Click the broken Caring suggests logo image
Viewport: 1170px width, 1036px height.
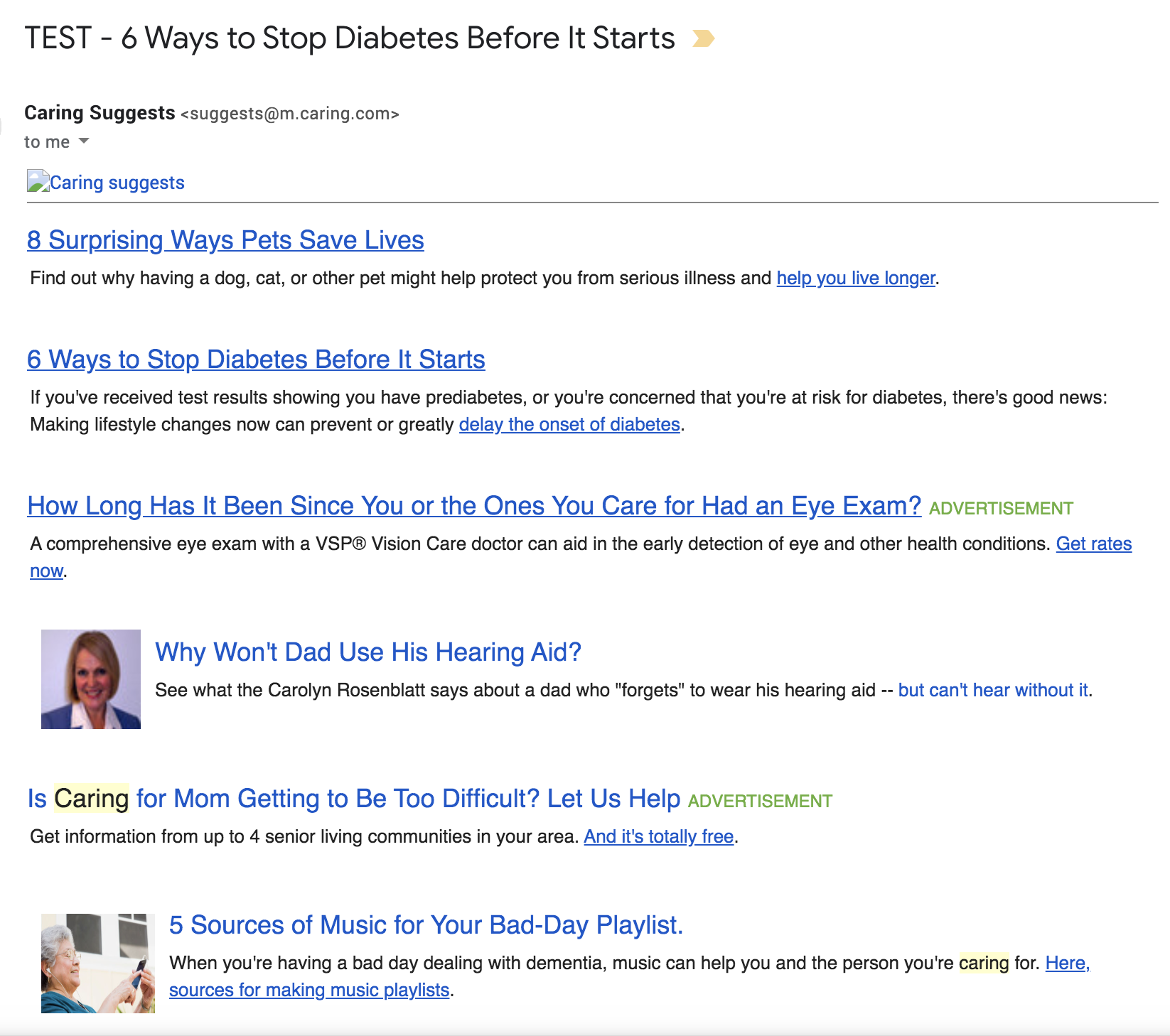tap(38, 181)
